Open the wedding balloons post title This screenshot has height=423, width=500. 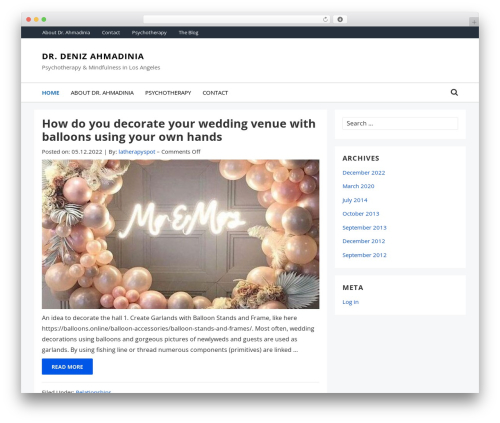point(179,130)
